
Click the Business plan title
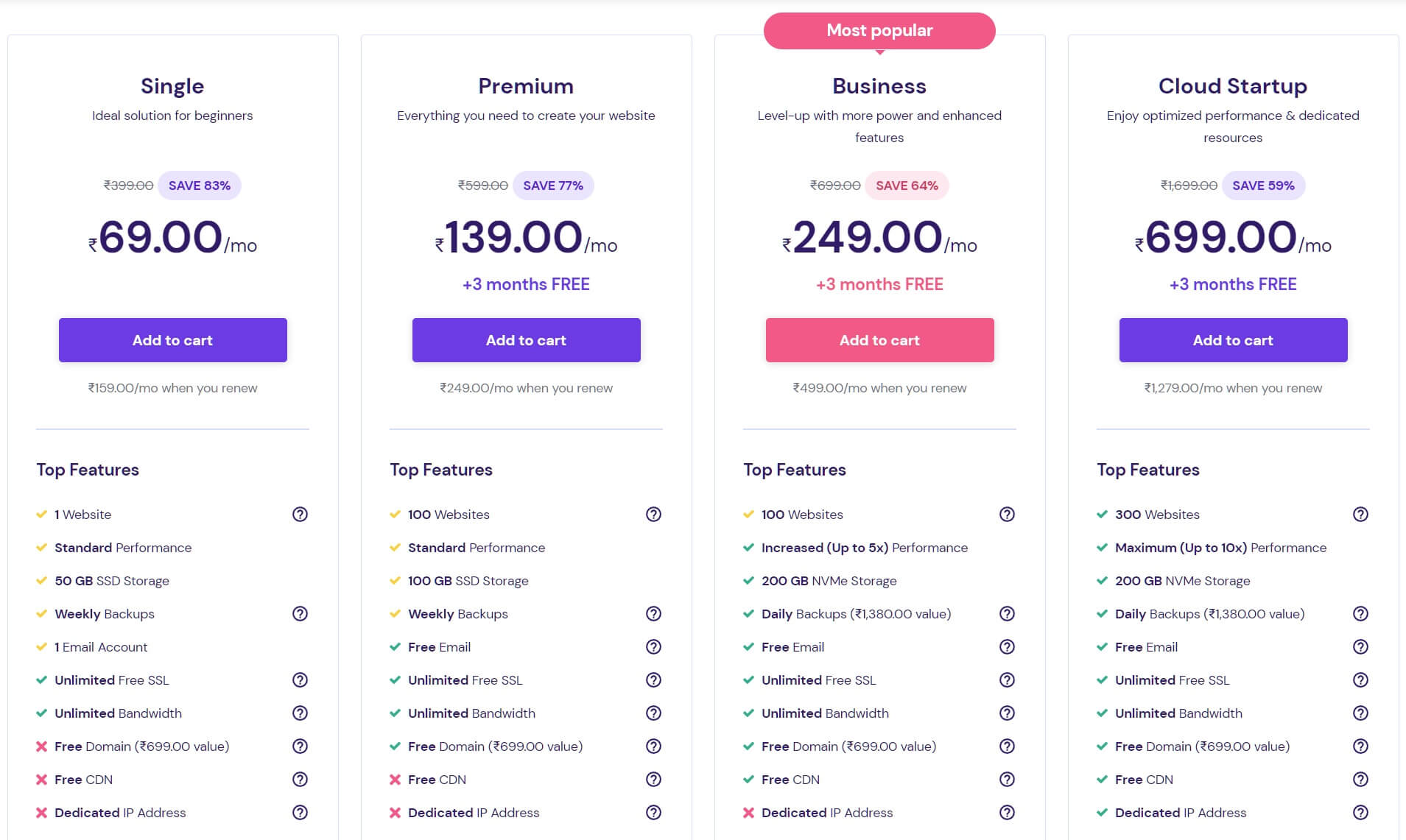879,85
